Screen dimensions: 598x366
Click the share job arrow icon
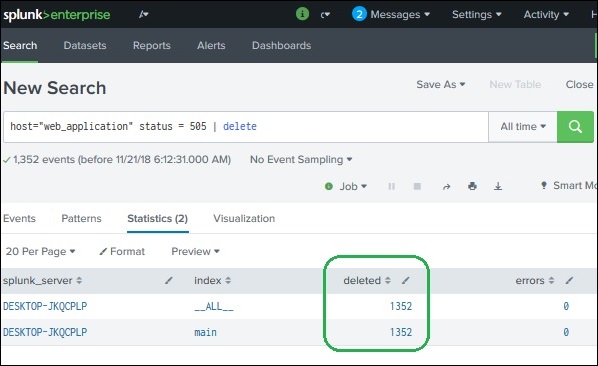tap(447, 186)
